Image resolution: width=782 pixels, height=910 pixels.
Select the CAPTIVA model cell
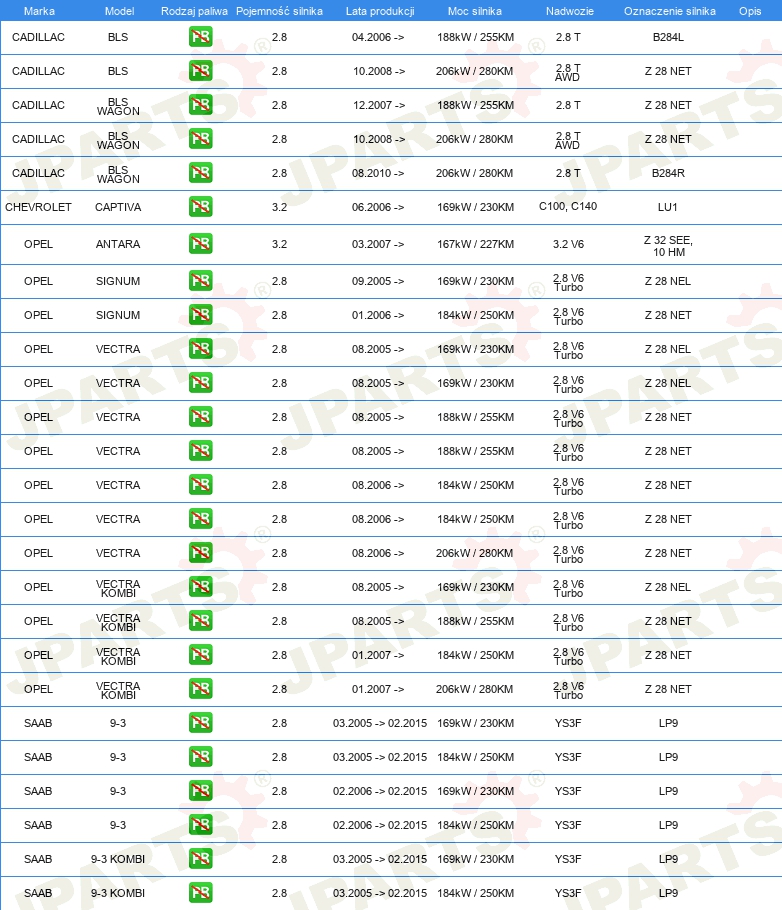point(118,207)
